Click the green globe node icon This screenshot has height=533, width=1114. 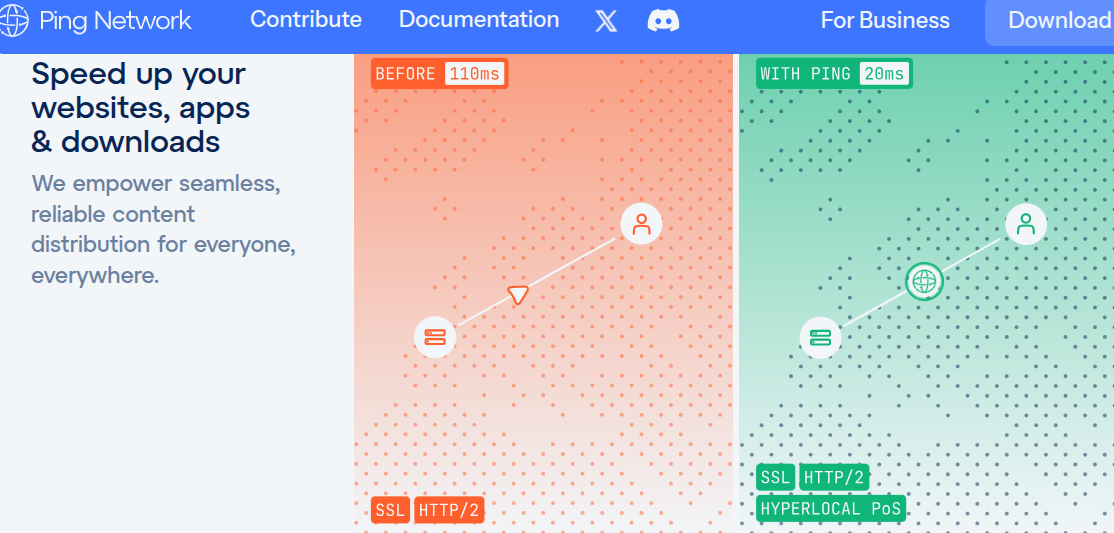tap(924, 281)
